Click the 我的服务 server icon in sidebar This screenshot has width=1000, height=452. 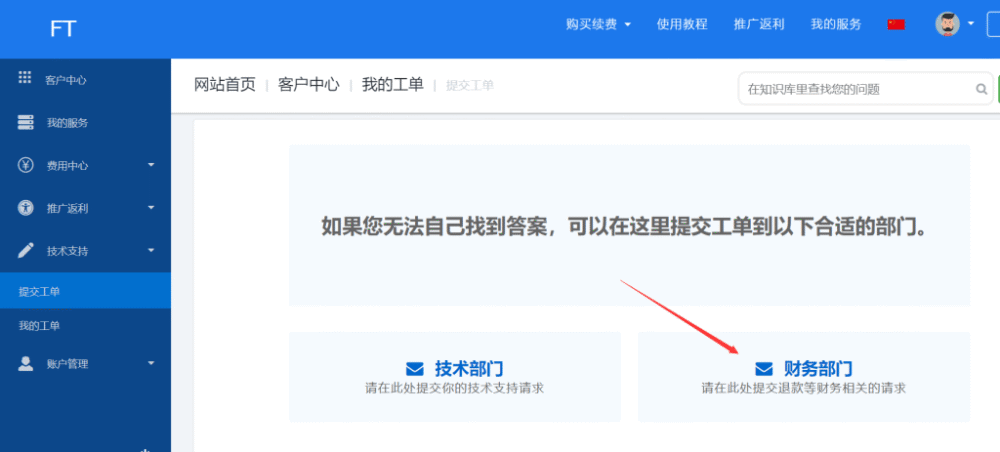pos(26,122)
